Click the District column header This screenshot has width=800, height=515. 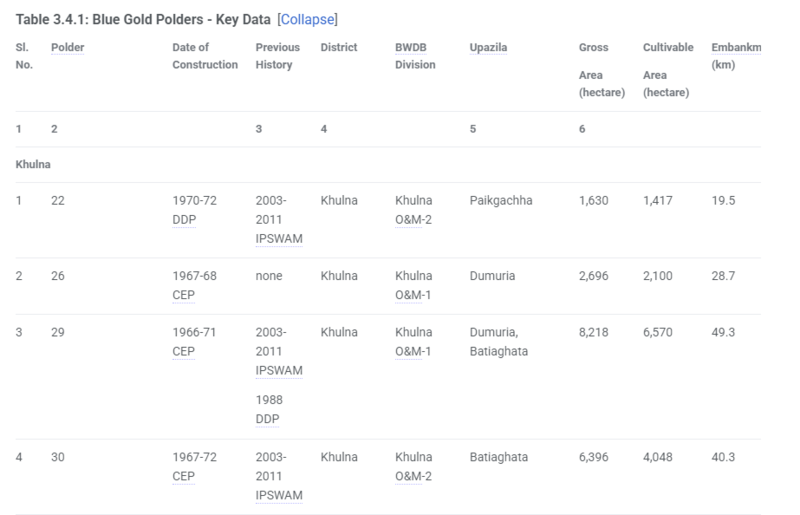point(339,47)
